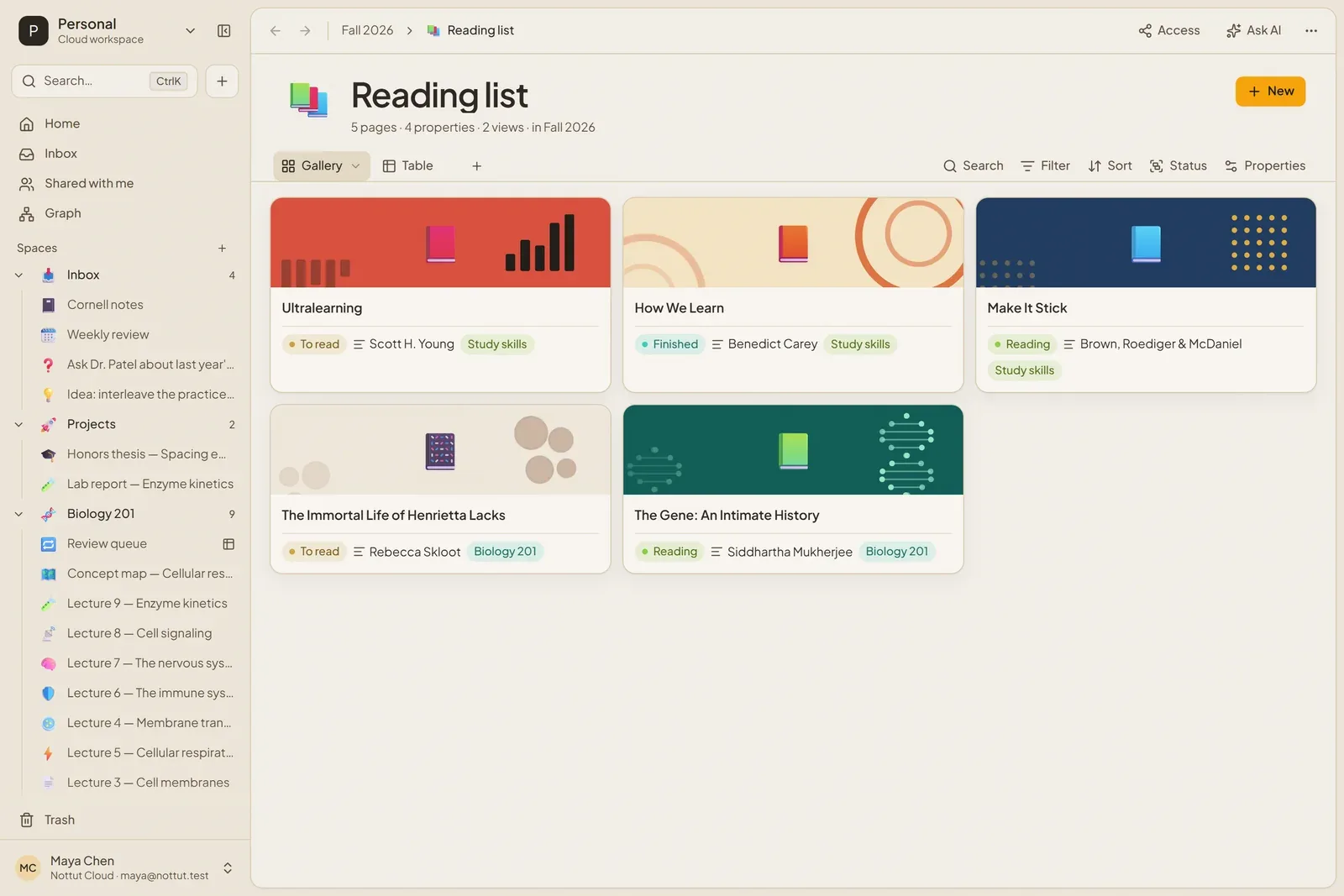Open the Personal workspace switcher dropdown
The height and width of the screenshot is (896, 1344).
(x=190, y=31)
